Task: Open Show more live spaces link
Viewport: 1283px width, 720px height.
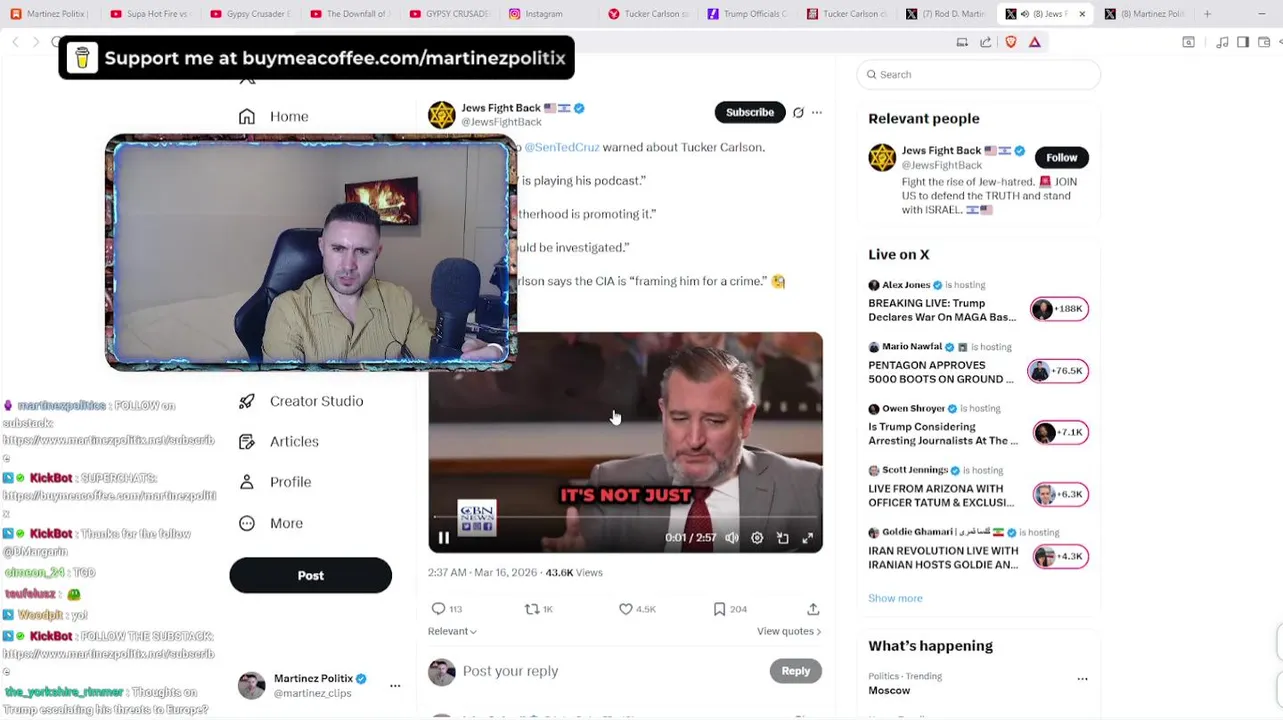Action: 895,598
